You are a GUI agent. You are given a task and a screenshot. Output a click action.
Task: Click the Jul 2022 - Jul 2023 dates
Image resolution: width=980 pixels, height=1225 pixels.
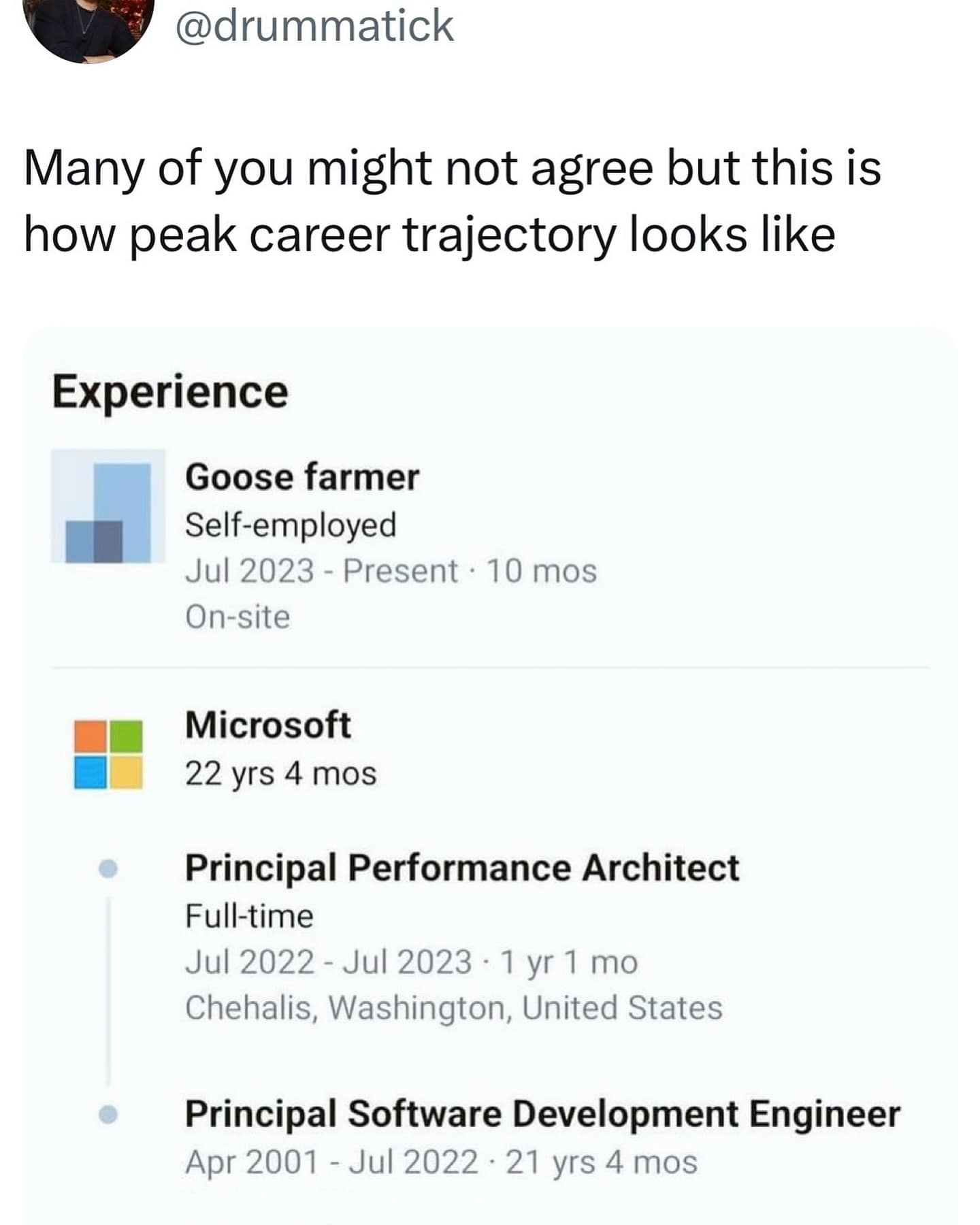(328, 962)
